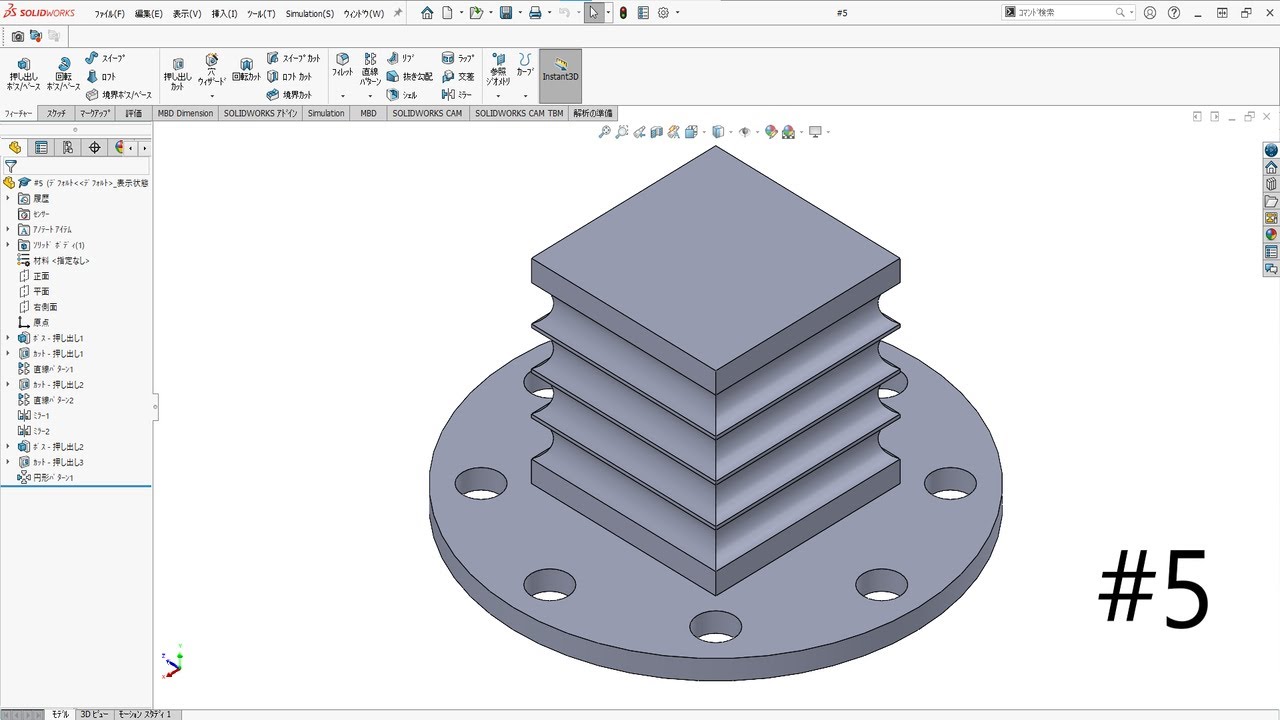1280x720 pixels.
Task: Click the Home icon in title toolbar
Action: (x=427, y=13)
